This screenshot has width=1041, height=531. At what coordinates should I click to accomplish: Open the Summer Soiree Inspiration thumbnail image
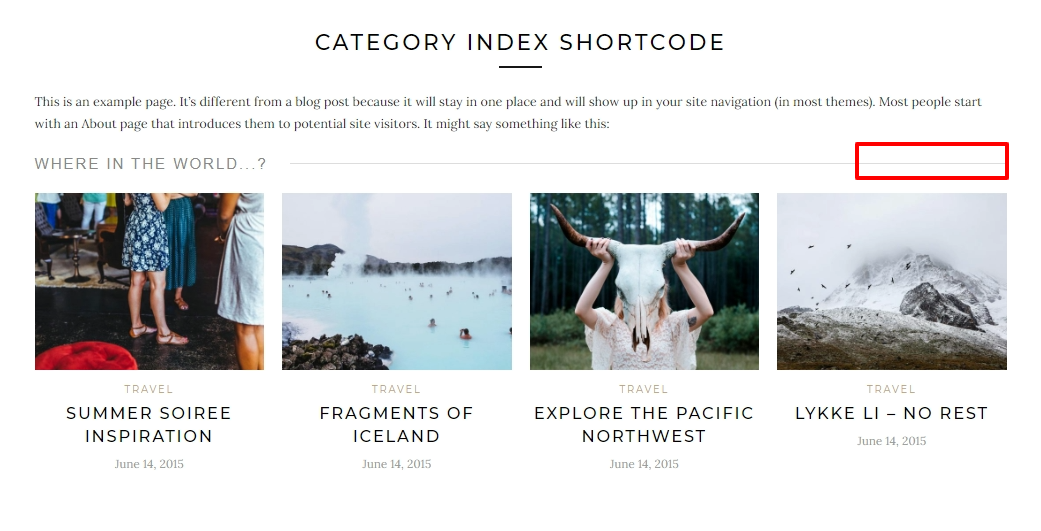(x=149, y=281)
